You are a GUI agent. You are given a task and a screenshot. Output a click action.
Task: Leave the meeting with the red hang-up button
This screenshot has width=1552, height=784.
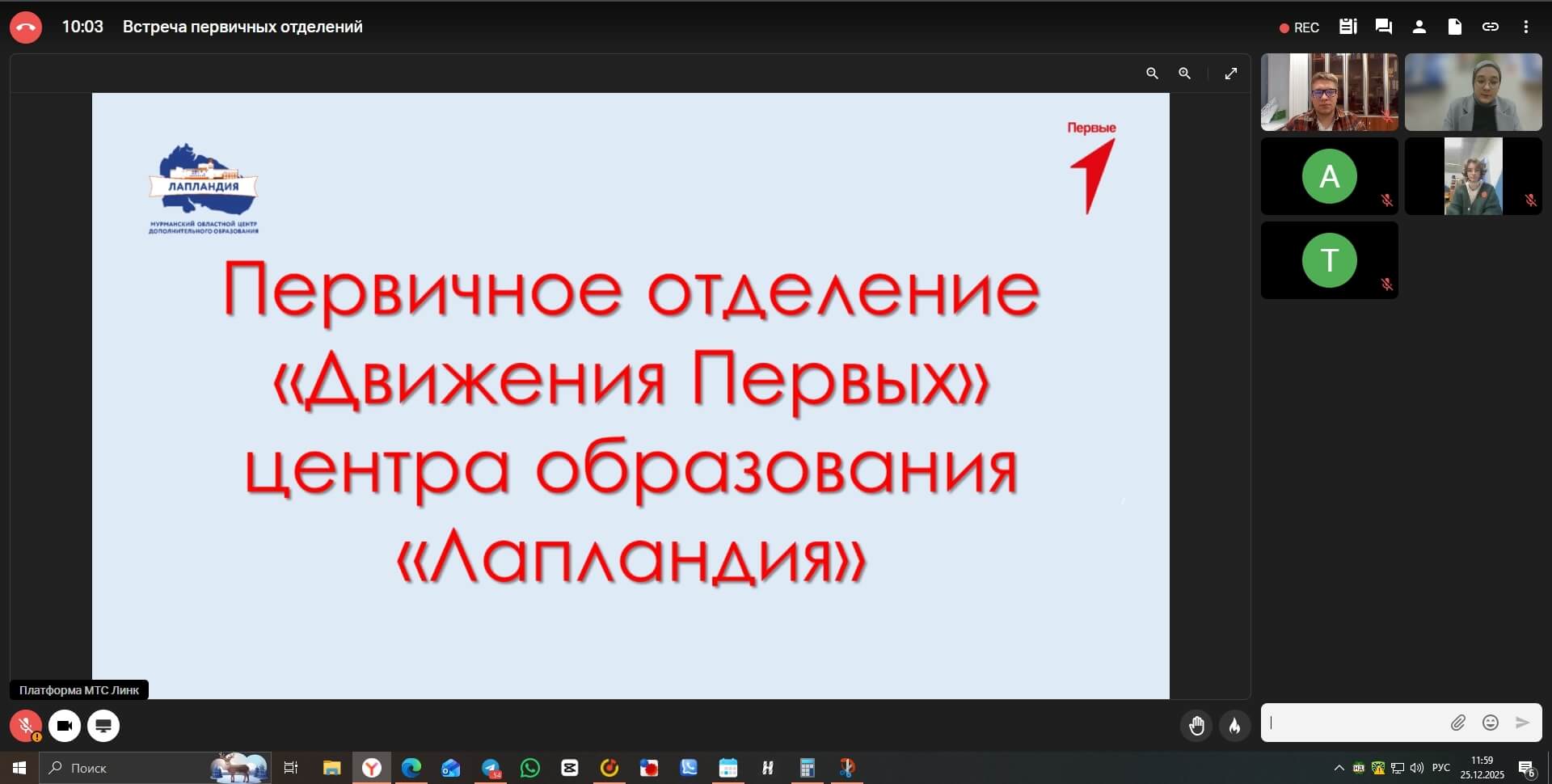pos(26,27)
